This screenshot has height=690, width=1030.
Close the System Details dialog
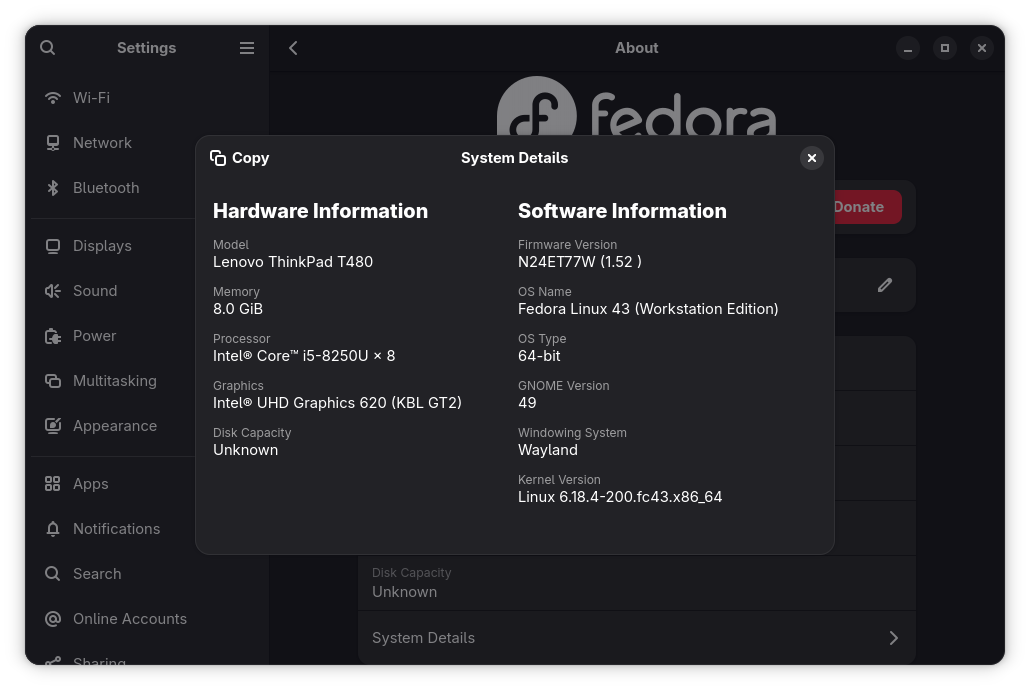pyautogui.click(x=812, y=158)
